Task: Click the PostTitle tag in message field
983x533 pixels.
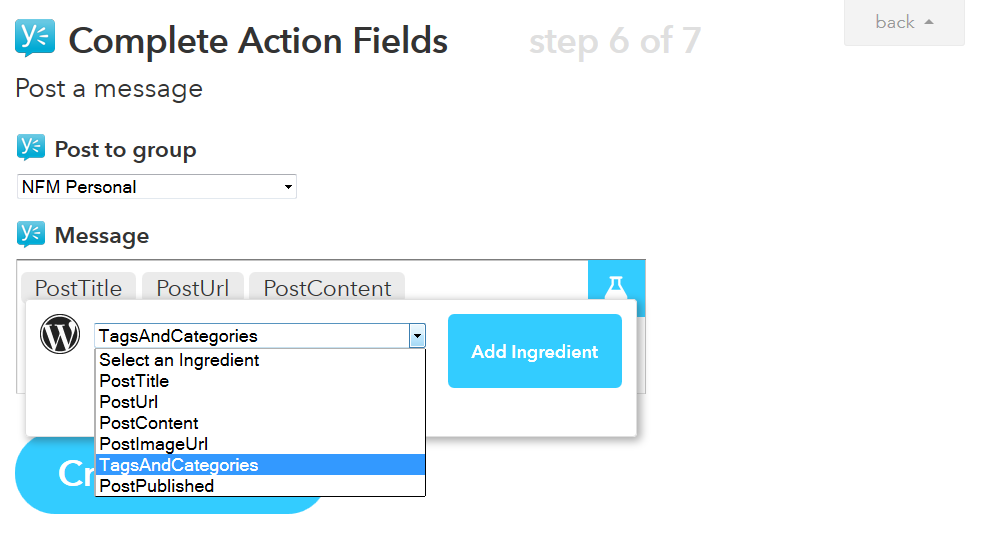Action: coord(78,288)
